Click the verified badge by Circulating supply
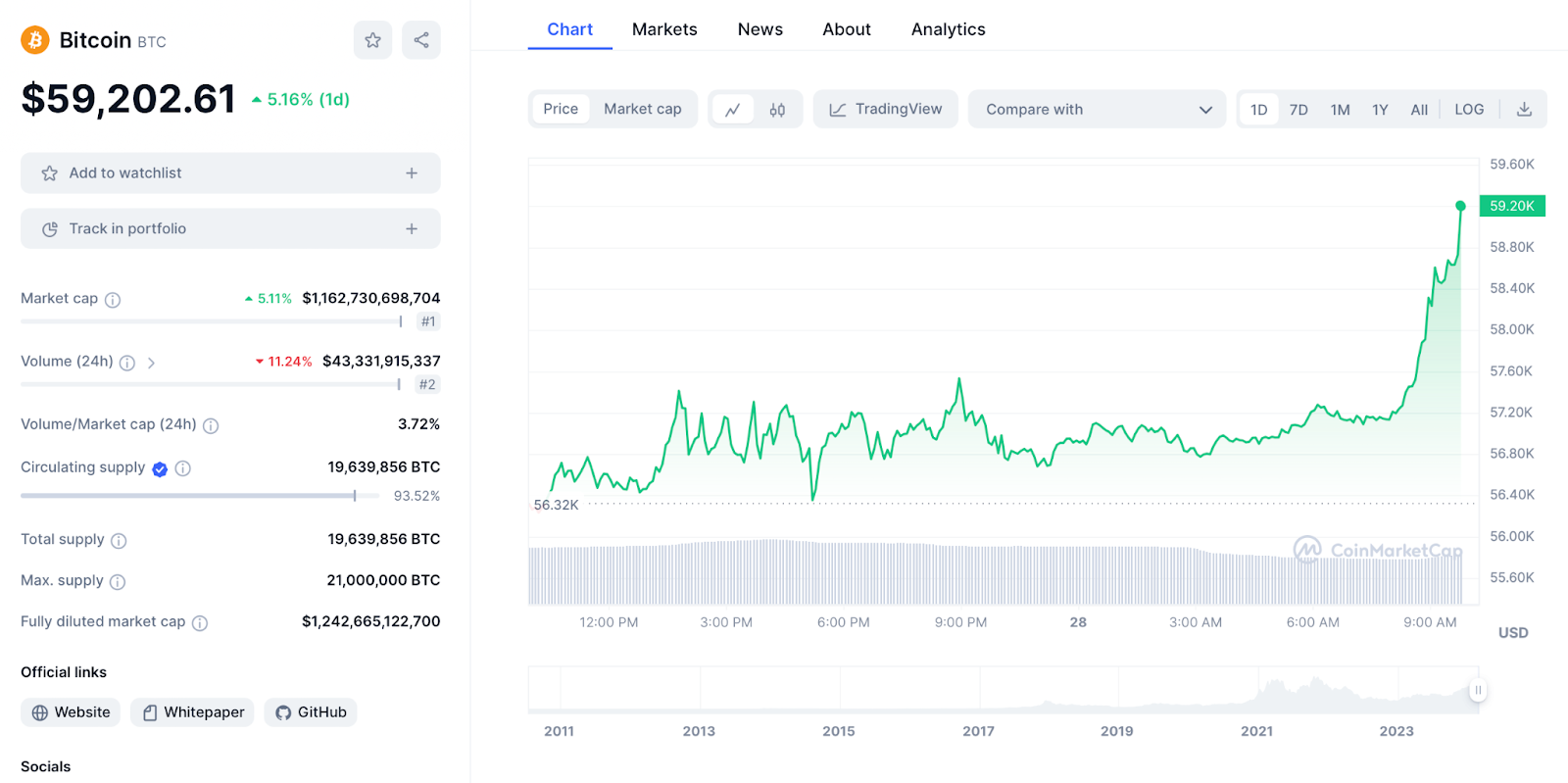 (x=160, y=468)
